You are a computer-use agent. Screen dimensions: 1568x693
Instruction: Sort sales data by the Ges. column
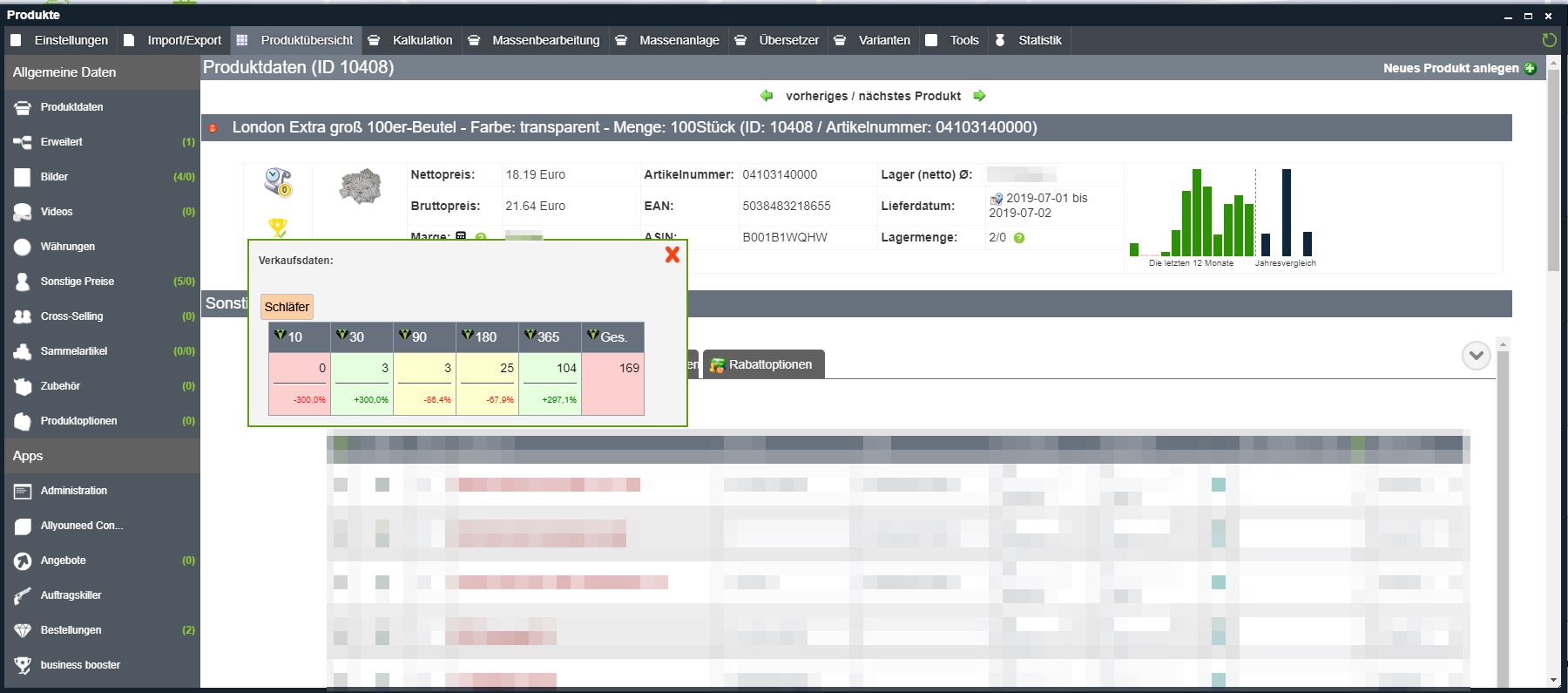(607, 336)
